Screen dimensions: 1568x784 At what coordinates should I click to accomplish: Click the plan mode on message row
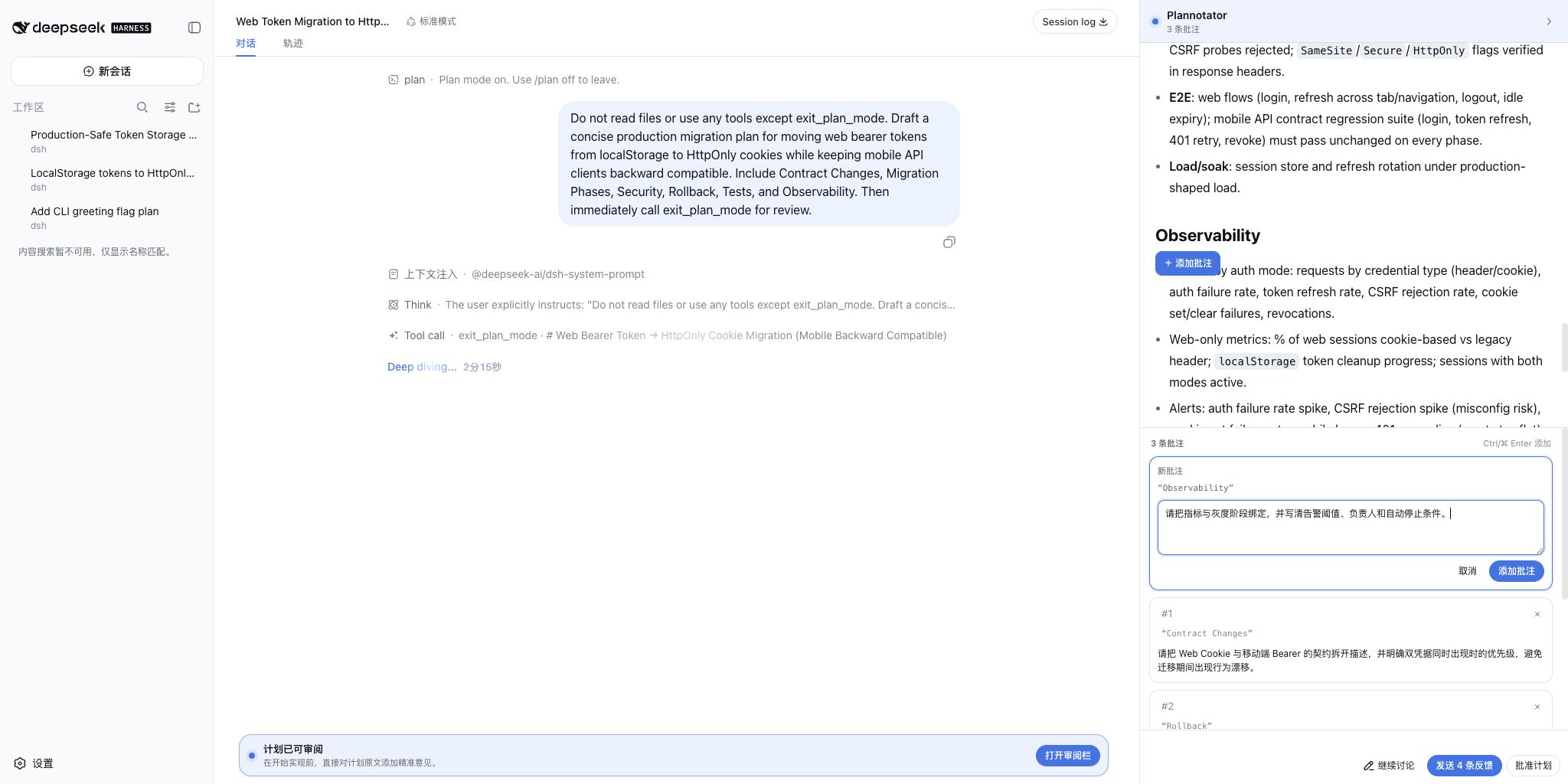pos(504,80)
